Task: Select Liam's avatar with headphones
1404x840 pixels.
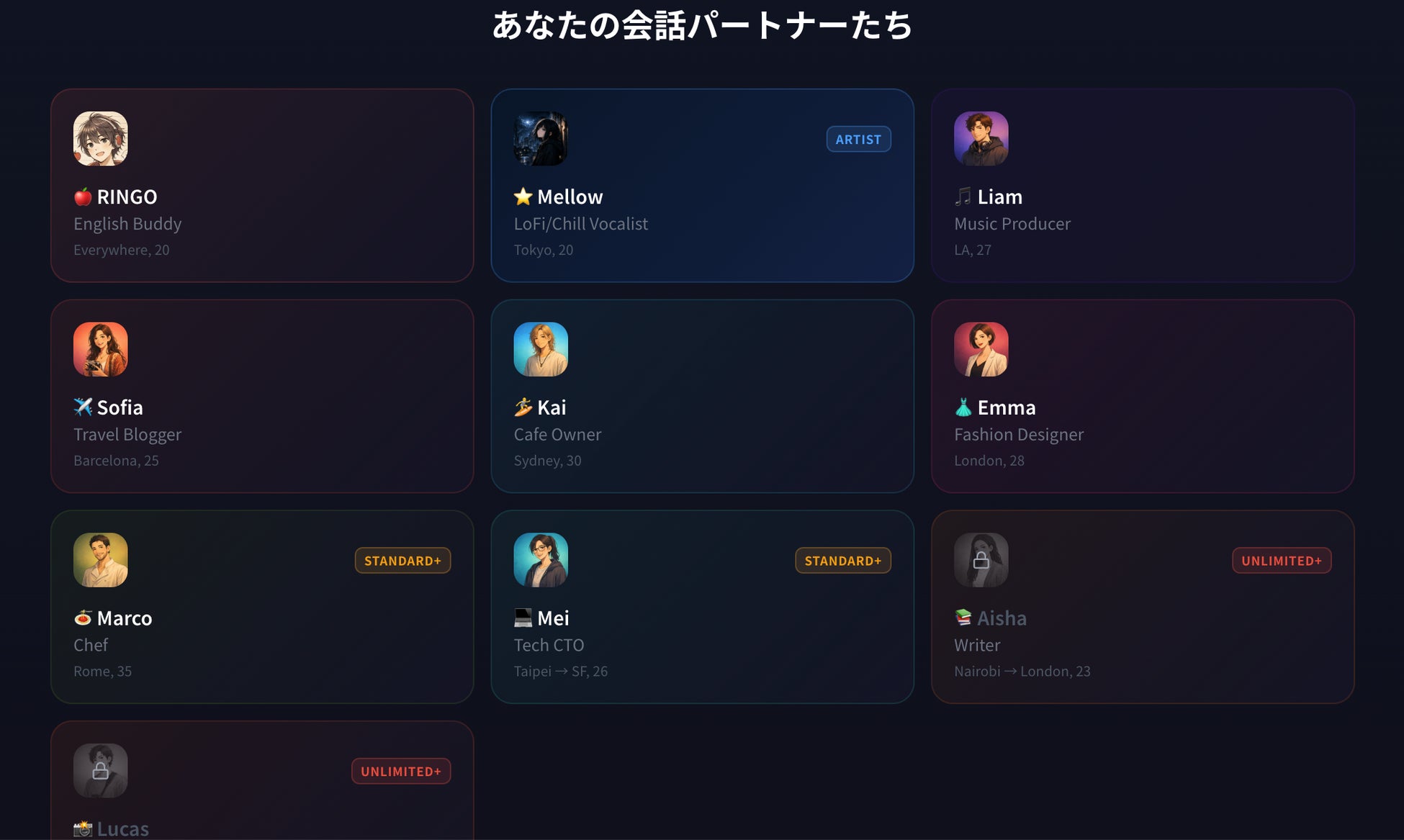Action: point(981,139)
